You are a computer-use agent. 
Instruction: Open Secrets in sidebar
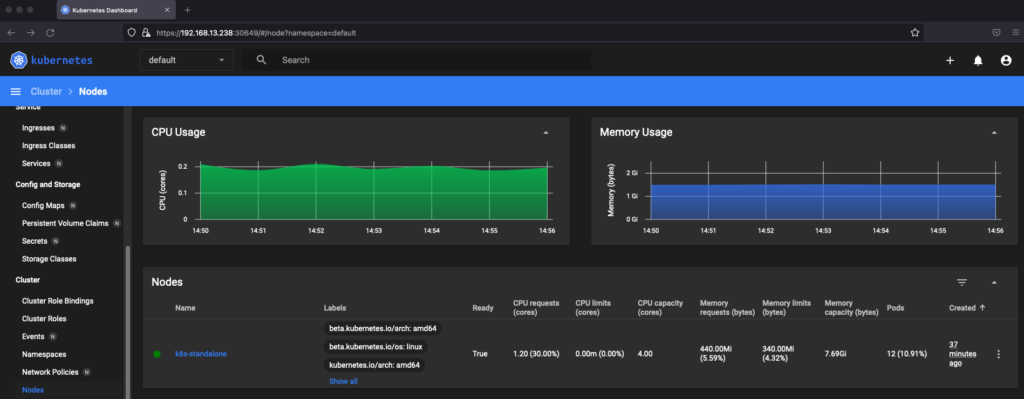pyautogui.click(x=35, y=241)
